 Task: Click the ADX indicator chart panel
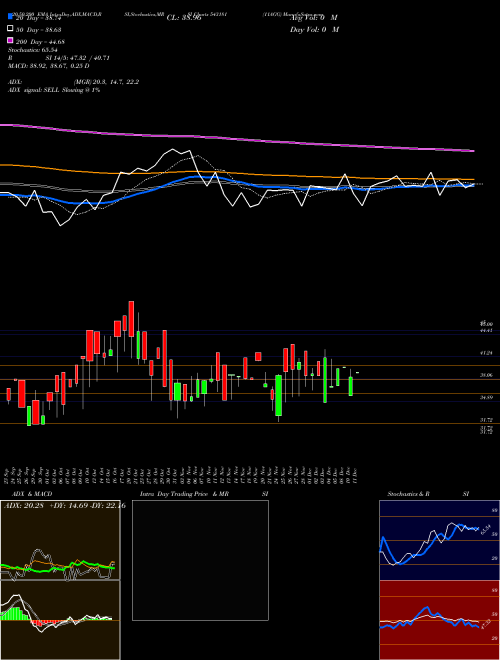[60, 540]
